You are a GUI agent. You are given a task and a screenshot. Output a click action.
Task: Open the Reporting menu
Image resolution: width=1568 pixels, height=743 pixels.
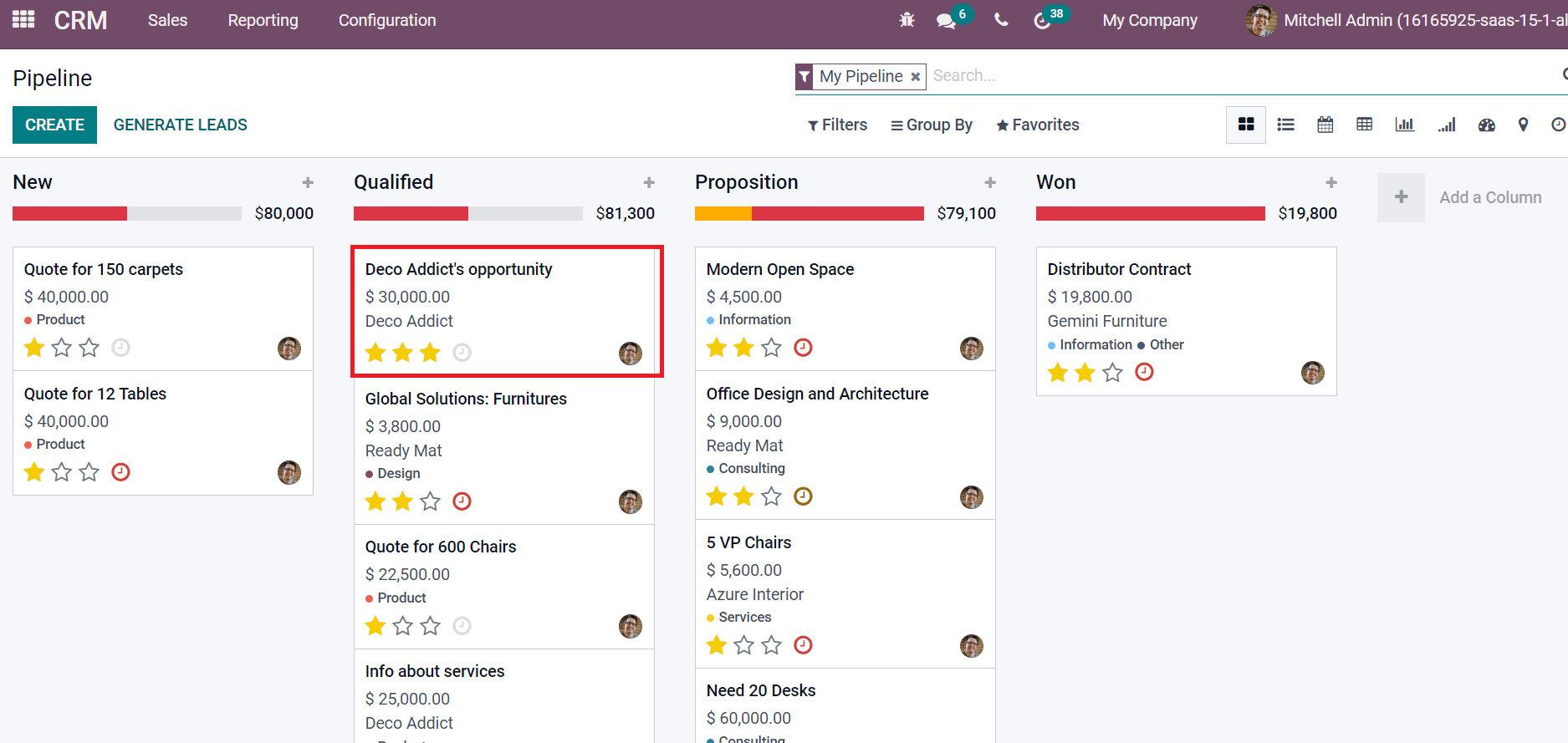coord(263,20)
